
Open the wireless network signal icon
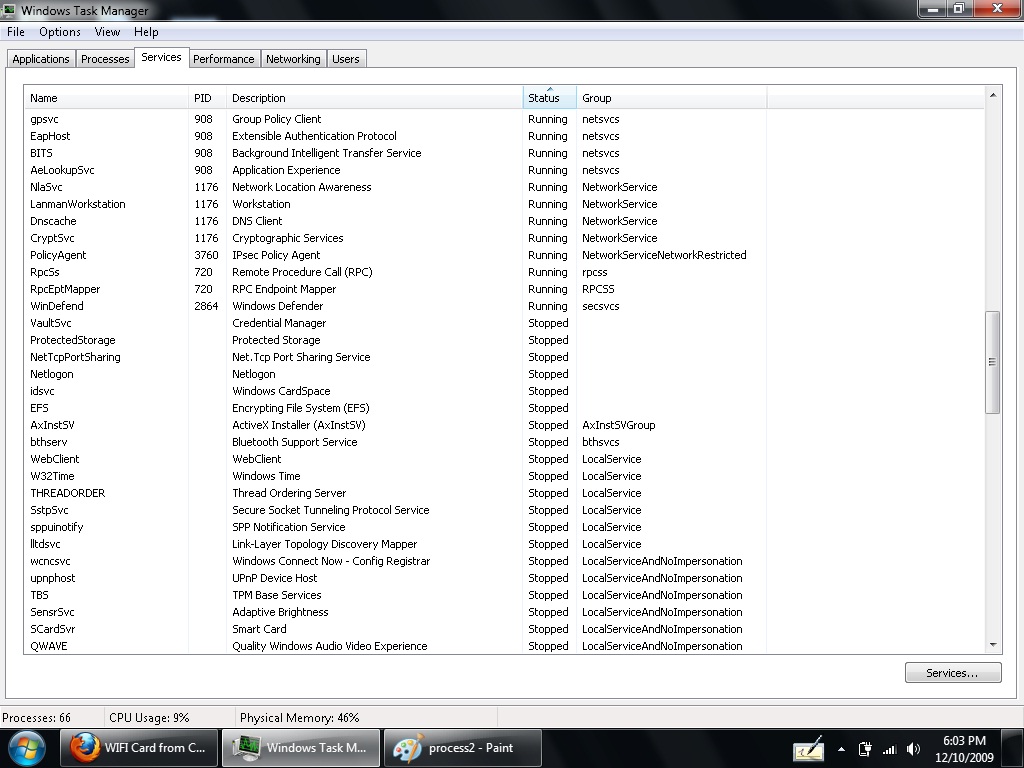[x=889, y=750]
